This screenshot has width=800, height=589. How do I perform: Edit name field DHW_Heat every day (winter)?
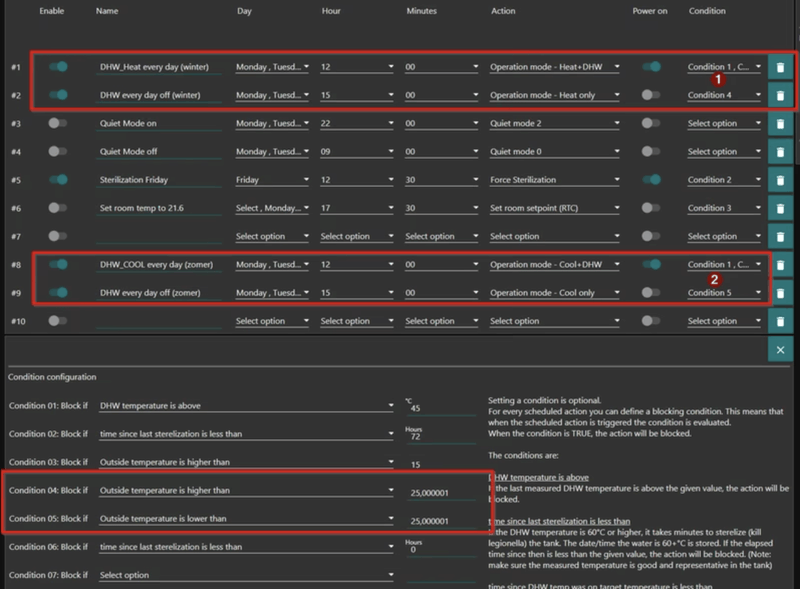[x=159, y=67]
